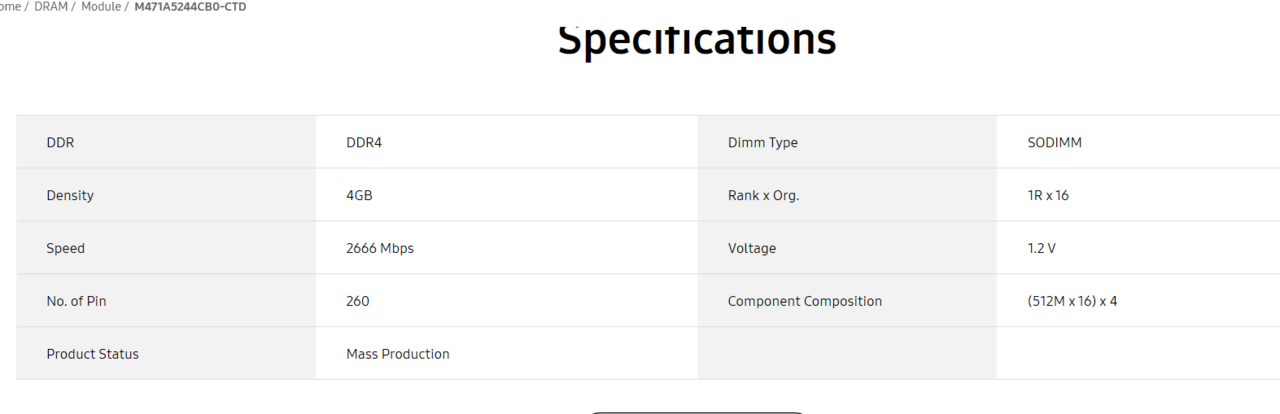Click the (512M x 16) x 4 value
The height and width of the screenshot is (414, 1280).
1072,301
